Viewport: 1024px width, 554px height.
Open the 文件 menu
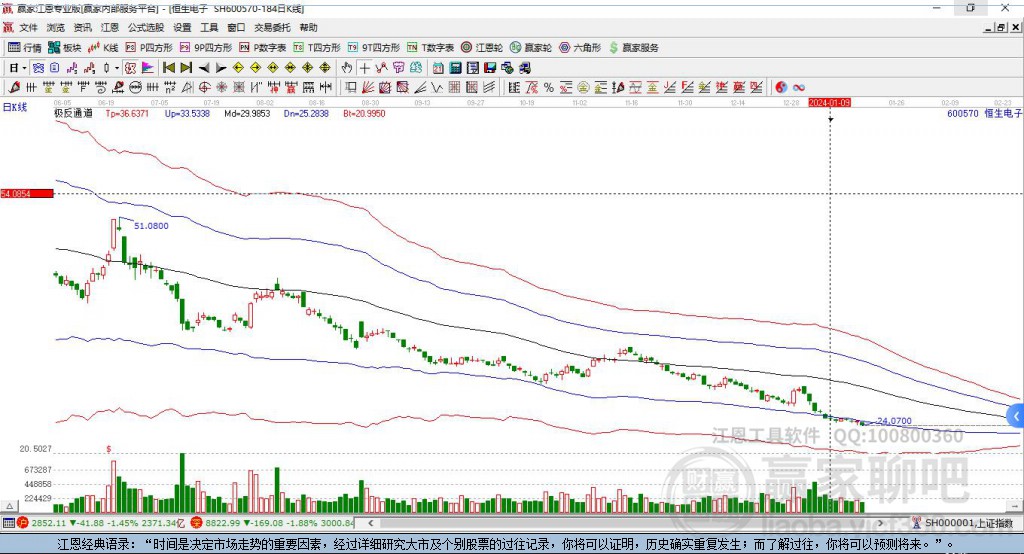(x=28, y=27)
